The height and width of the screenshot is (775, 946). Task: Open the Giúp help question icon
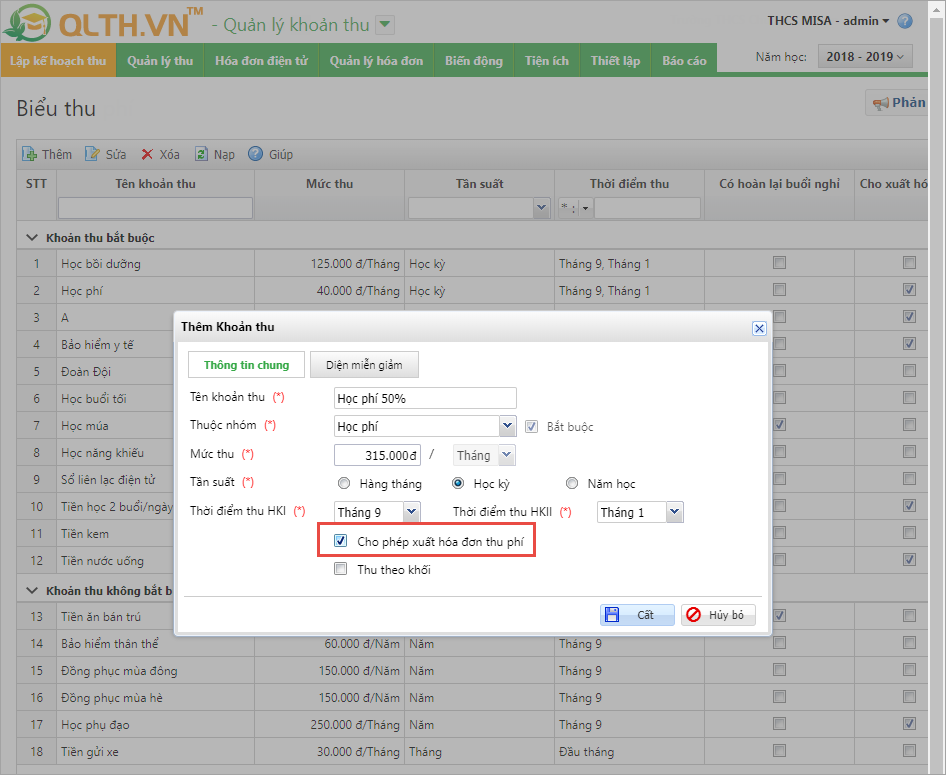[255, 154]
